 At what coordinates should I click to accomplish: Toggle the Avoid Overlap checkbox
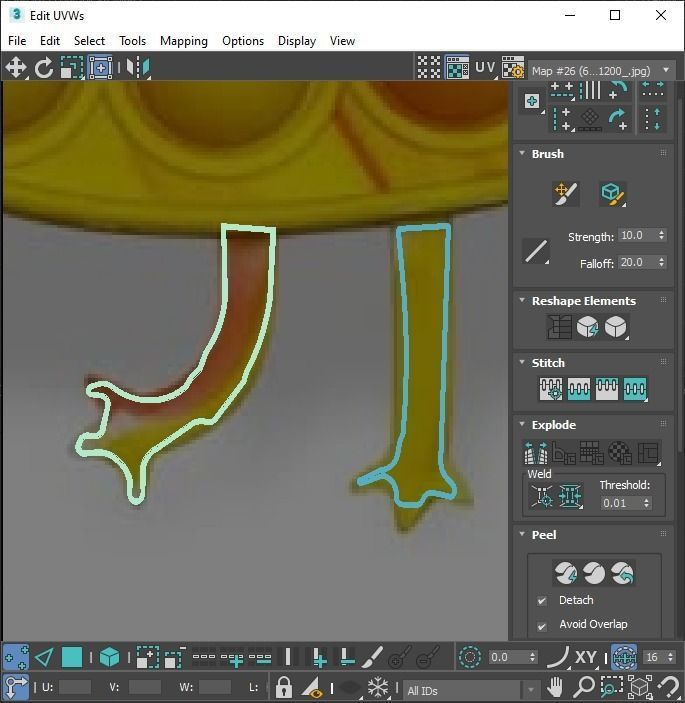tap(542, 626)
